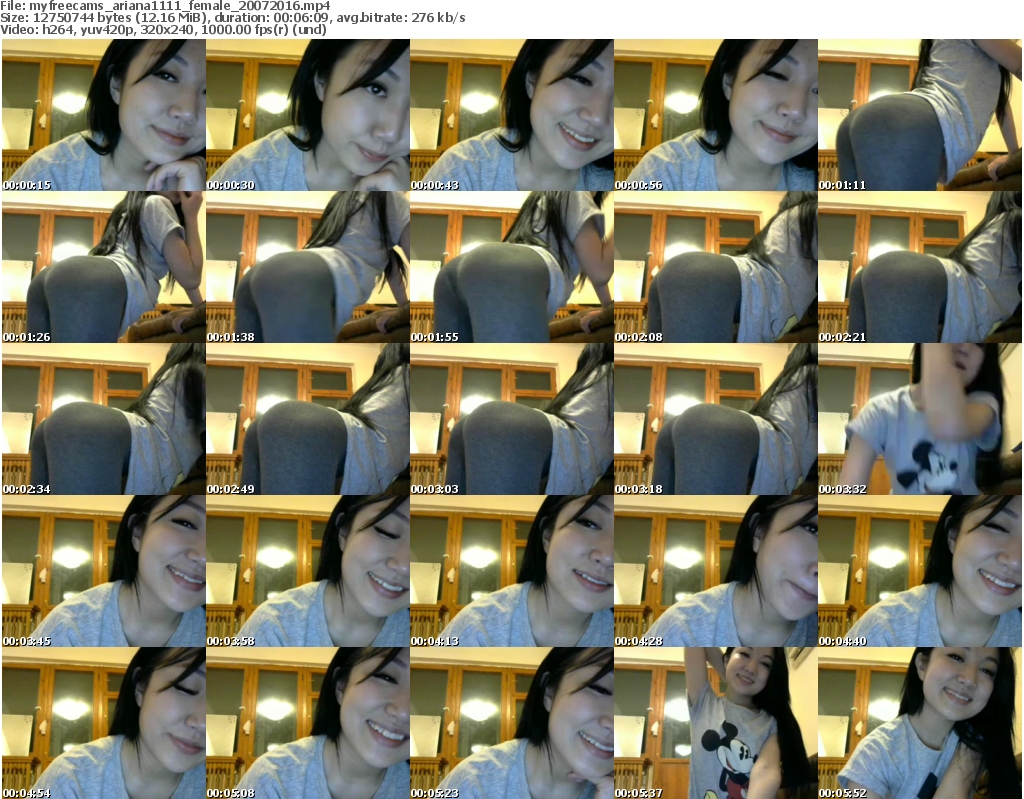Choose the 00:01:26 frame
Viewport: 1024px width, 799px height.
(x=104, y=267)
